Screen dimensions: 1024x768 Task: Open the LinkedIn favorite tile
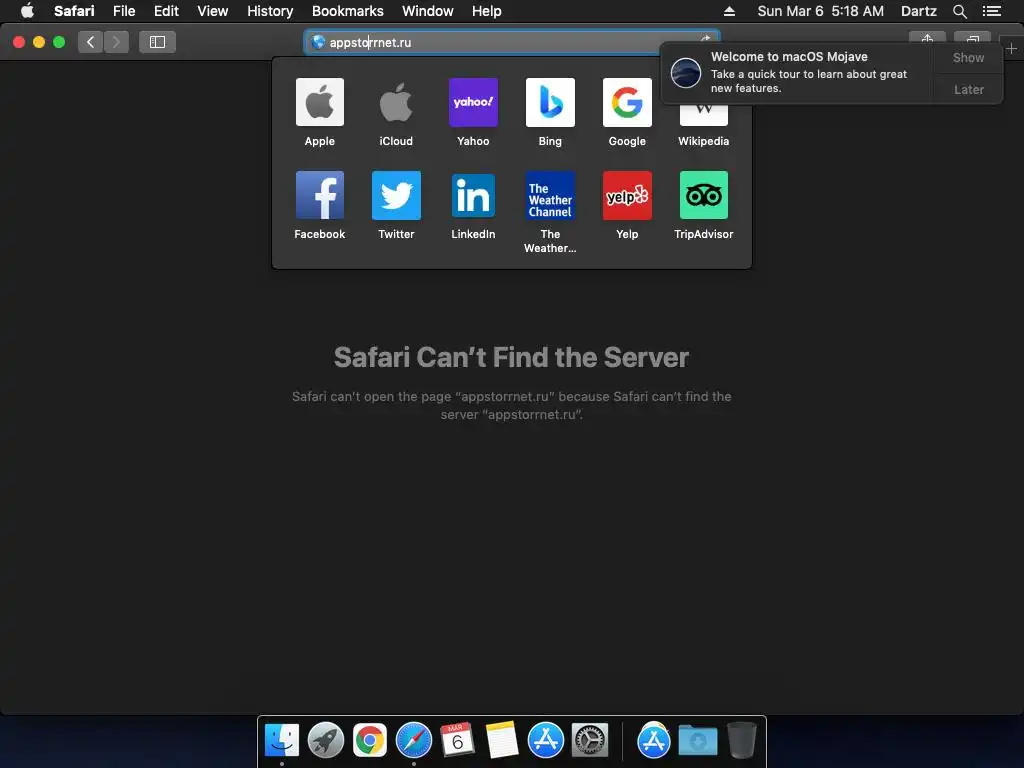click(473, 195)
